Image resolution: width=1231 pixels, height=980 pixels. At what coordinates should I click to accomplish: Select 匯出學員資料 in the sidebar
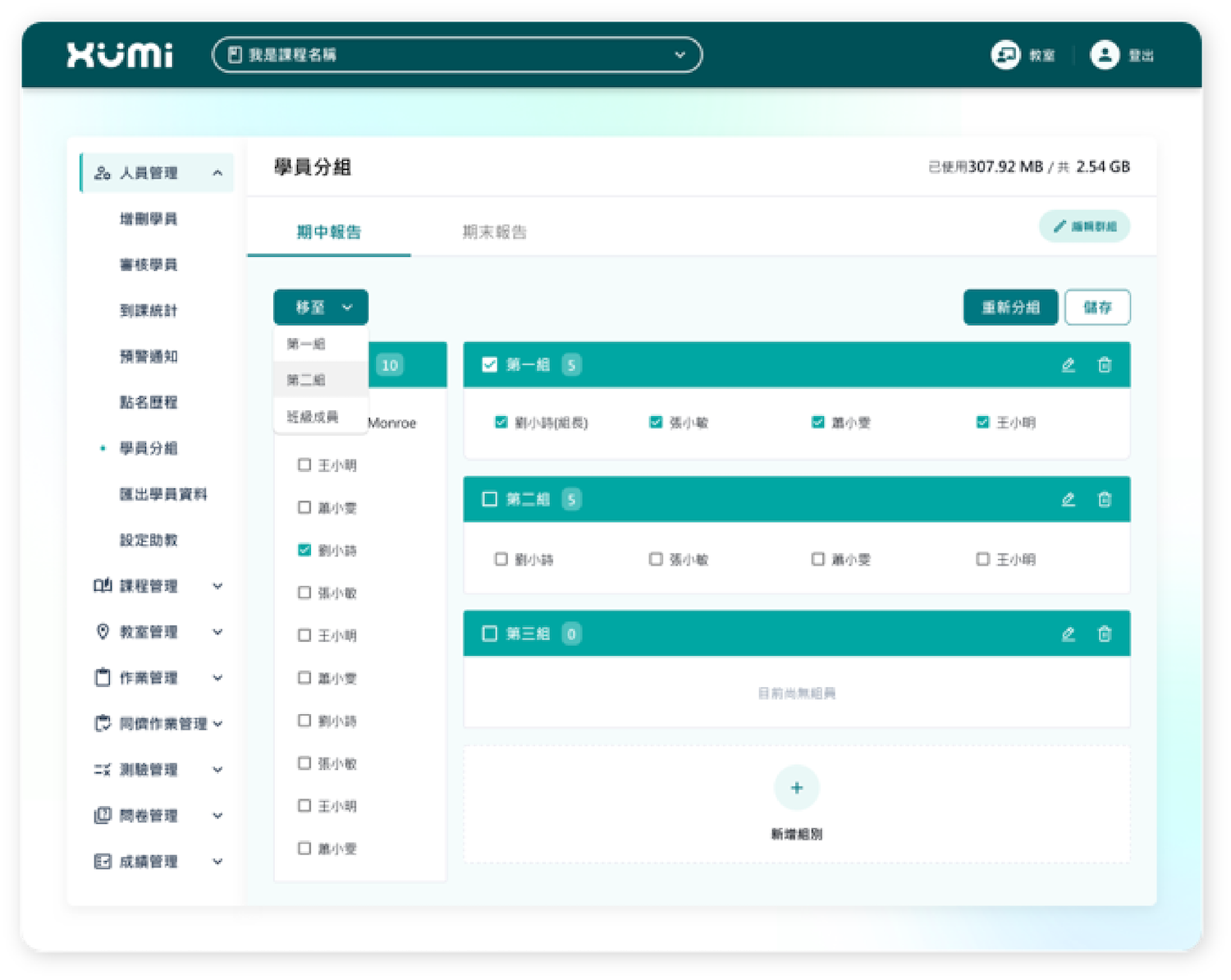coord(164,494)
